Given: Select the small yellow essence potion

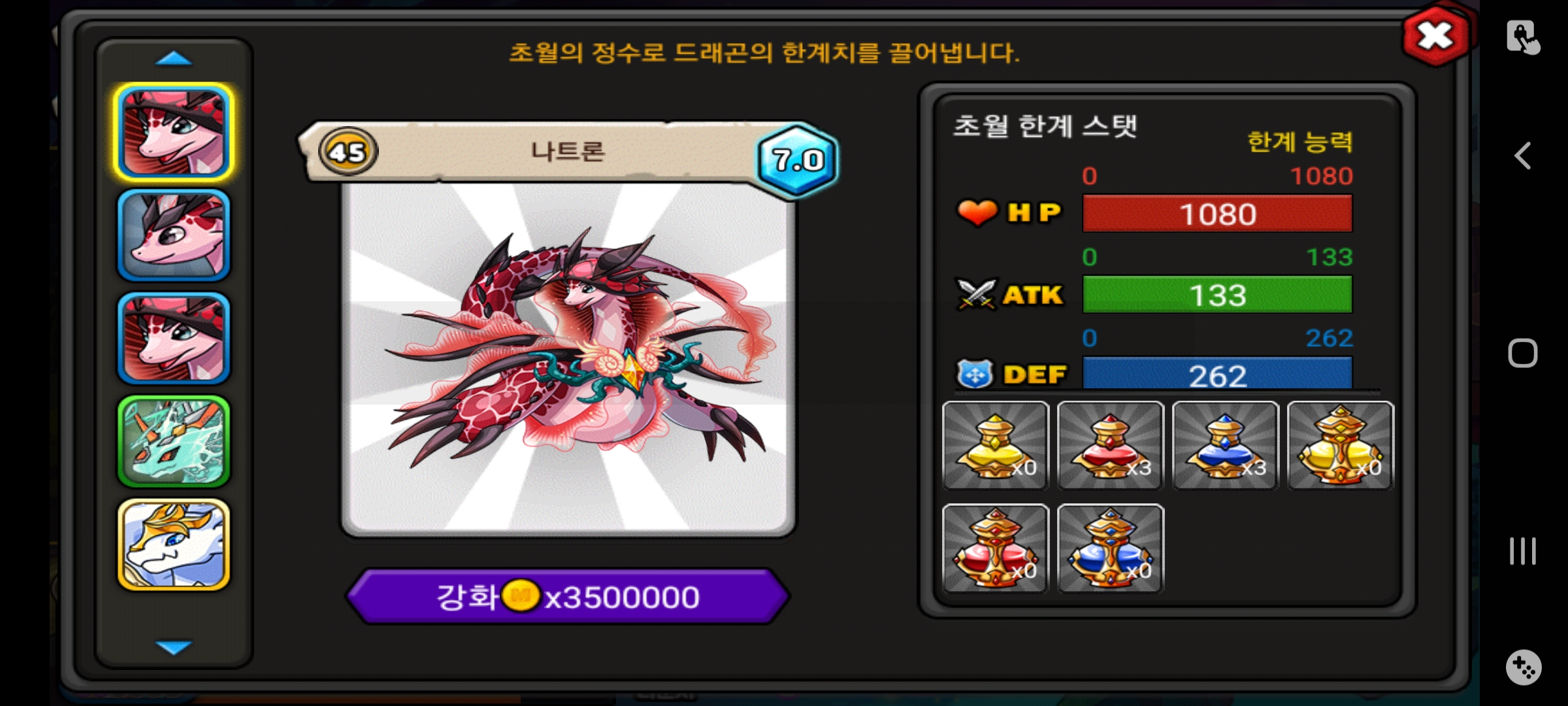Looking at the screenshot, I should (995, 445).
